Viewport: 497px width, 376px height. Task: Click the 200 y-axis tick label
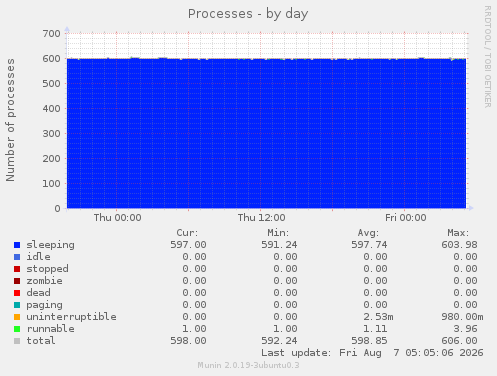pyautogui.click(x=51, y=158)
